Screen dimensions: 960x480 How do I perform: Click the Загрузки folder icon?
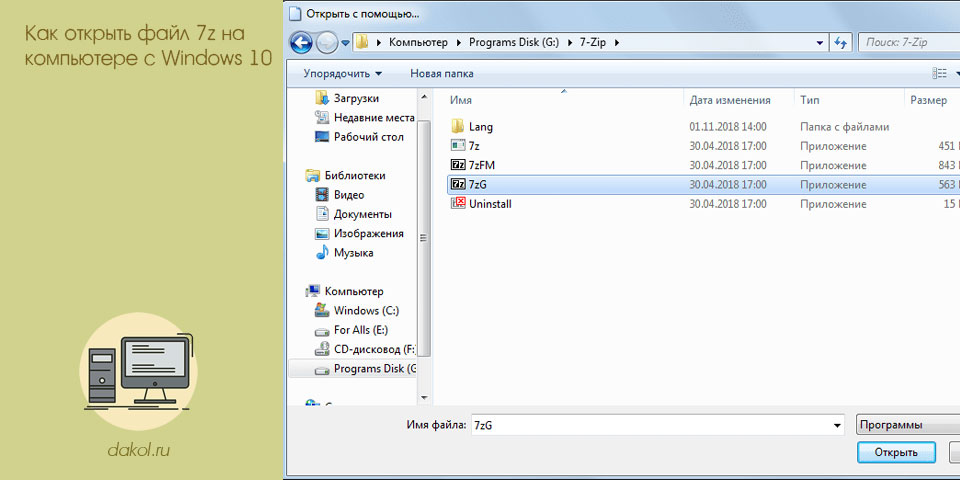tap(322, 98)
